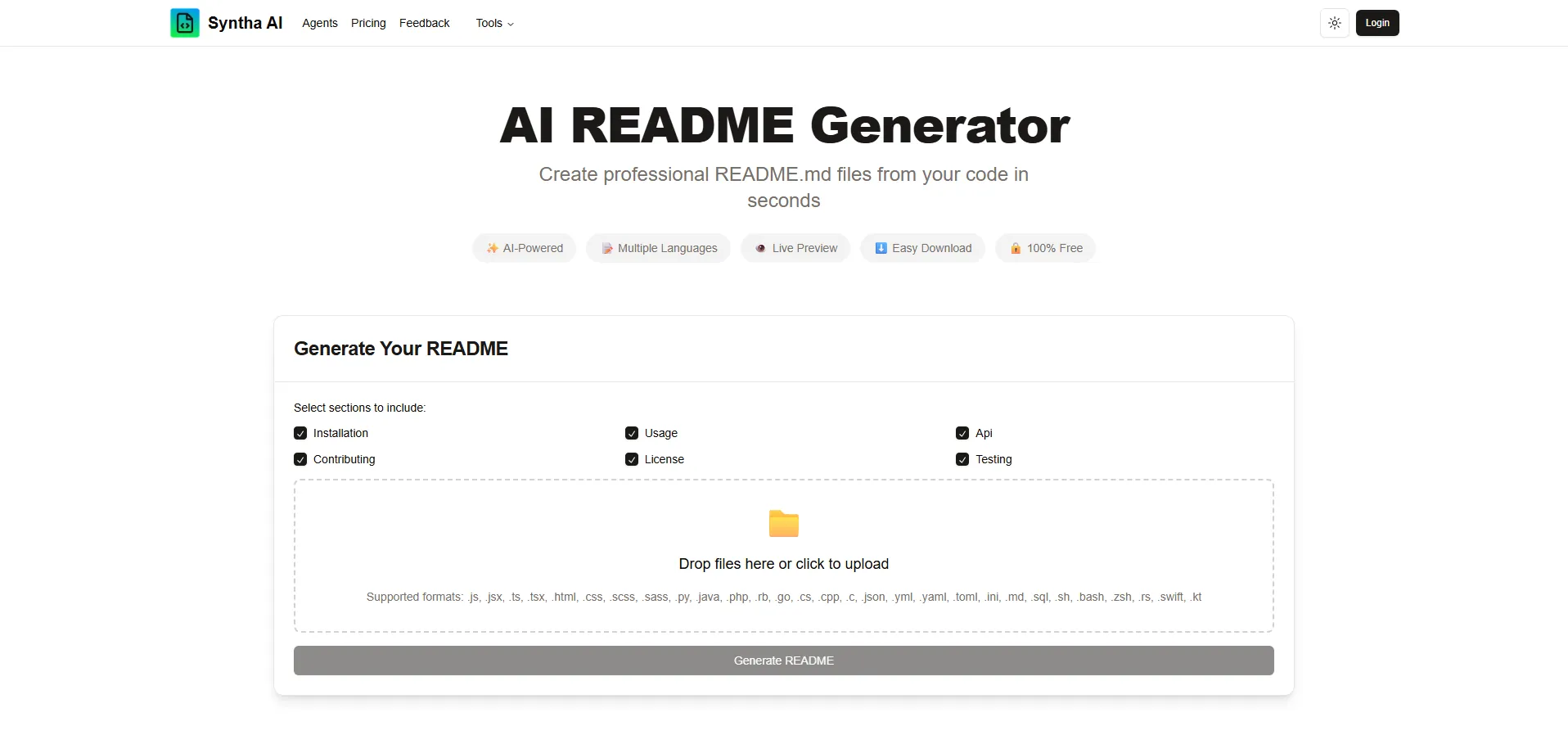The width and height of the screenshot is (1568, 744).
Task: Deselect the License section checkbox
Action: [632, 459]
